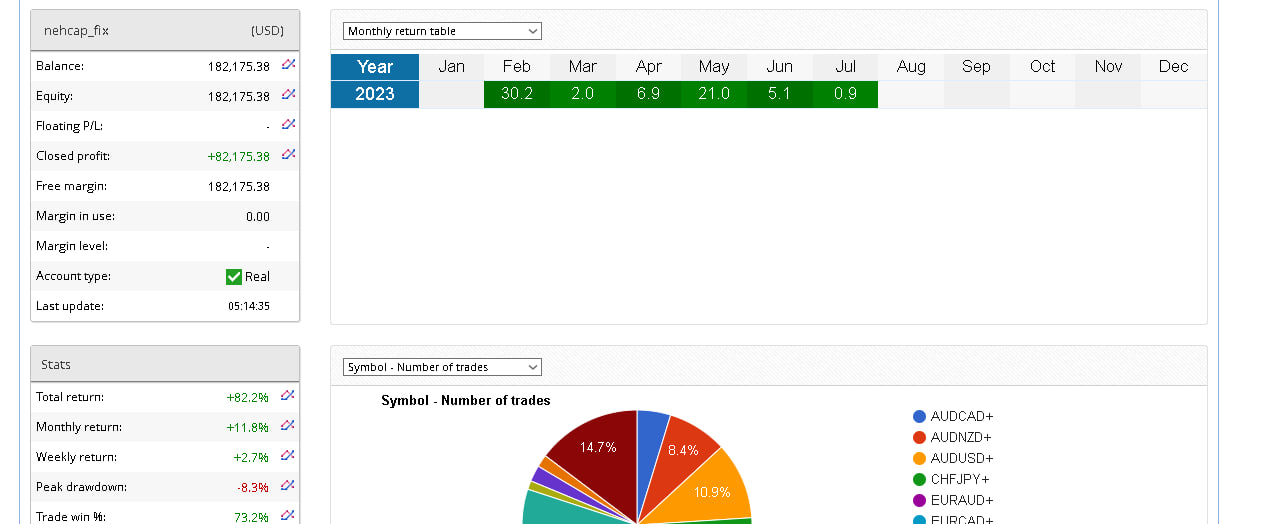Image resolution: width=1275 pixels, height=524 pixels.
Task: Select the AUDUSD+ legend entry
Action: coord(961,459)
